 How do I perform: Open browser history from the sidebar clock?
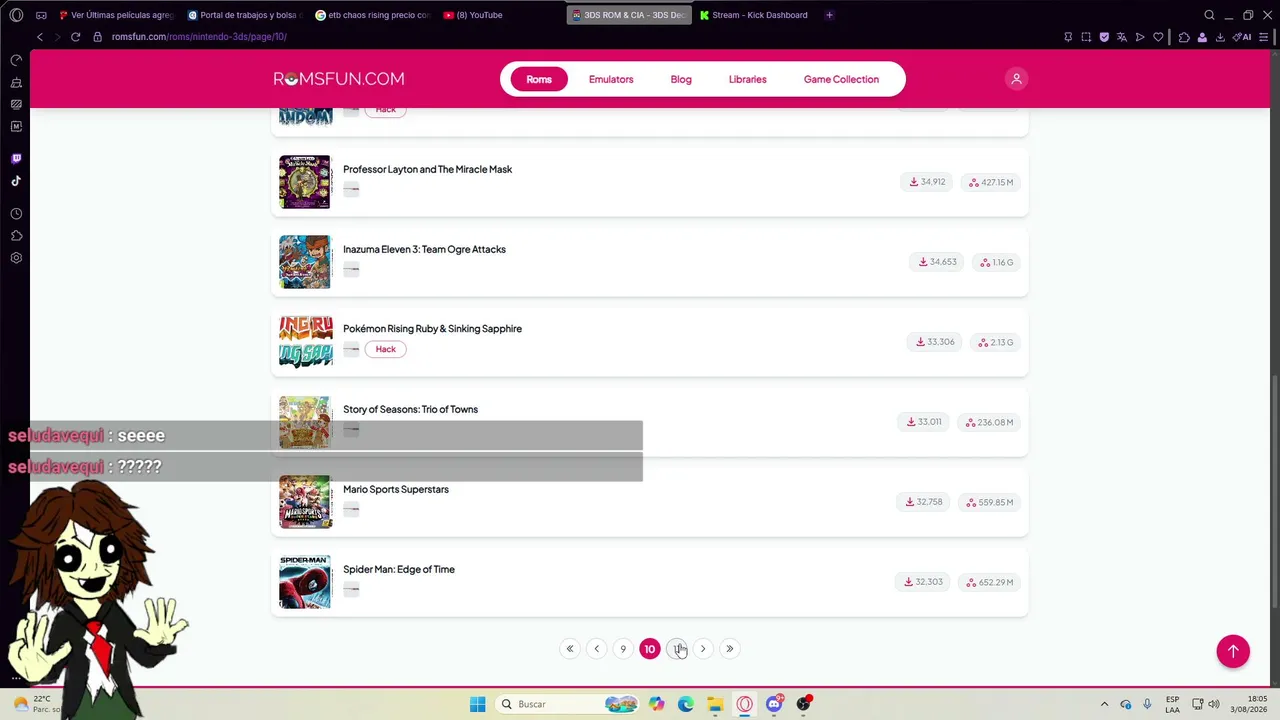pyautogui.click(x=16, y=214)
